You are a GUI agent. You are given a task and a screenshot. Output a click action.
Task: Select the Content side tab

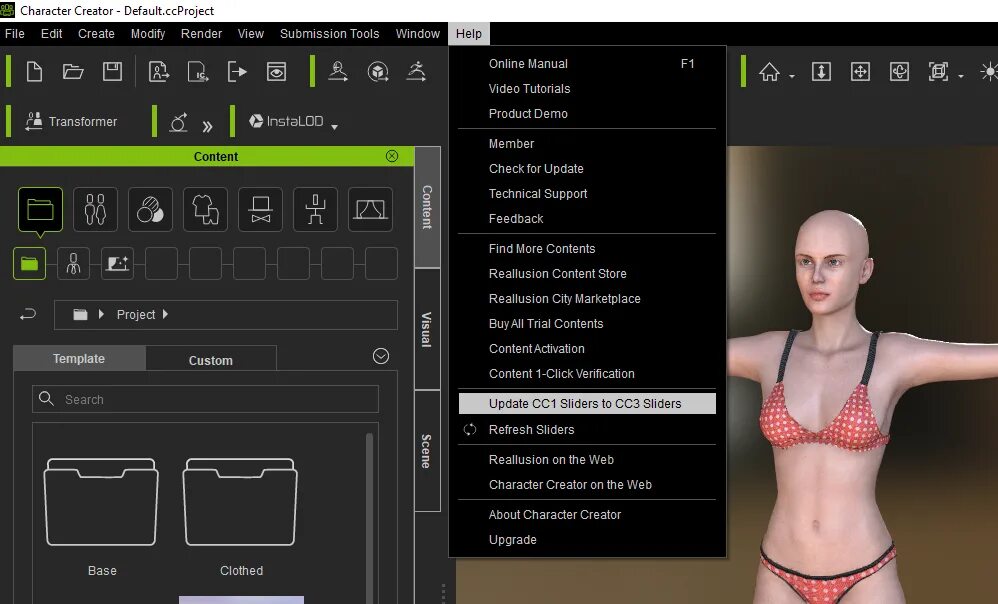coord(427,207)
